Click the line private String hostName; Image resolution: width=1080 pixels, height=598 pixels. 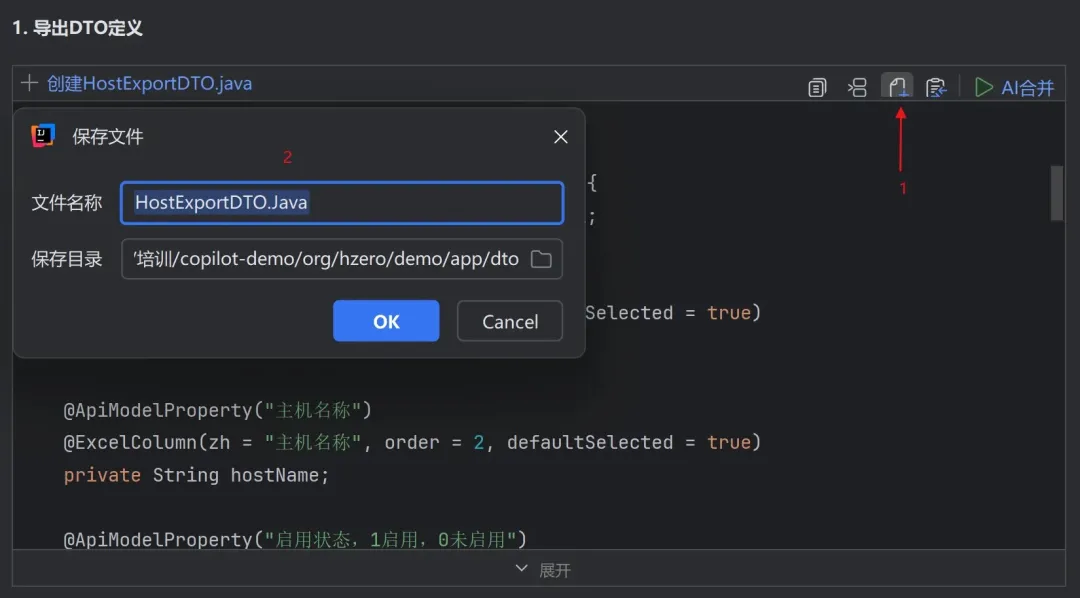(x=196, y=475)
